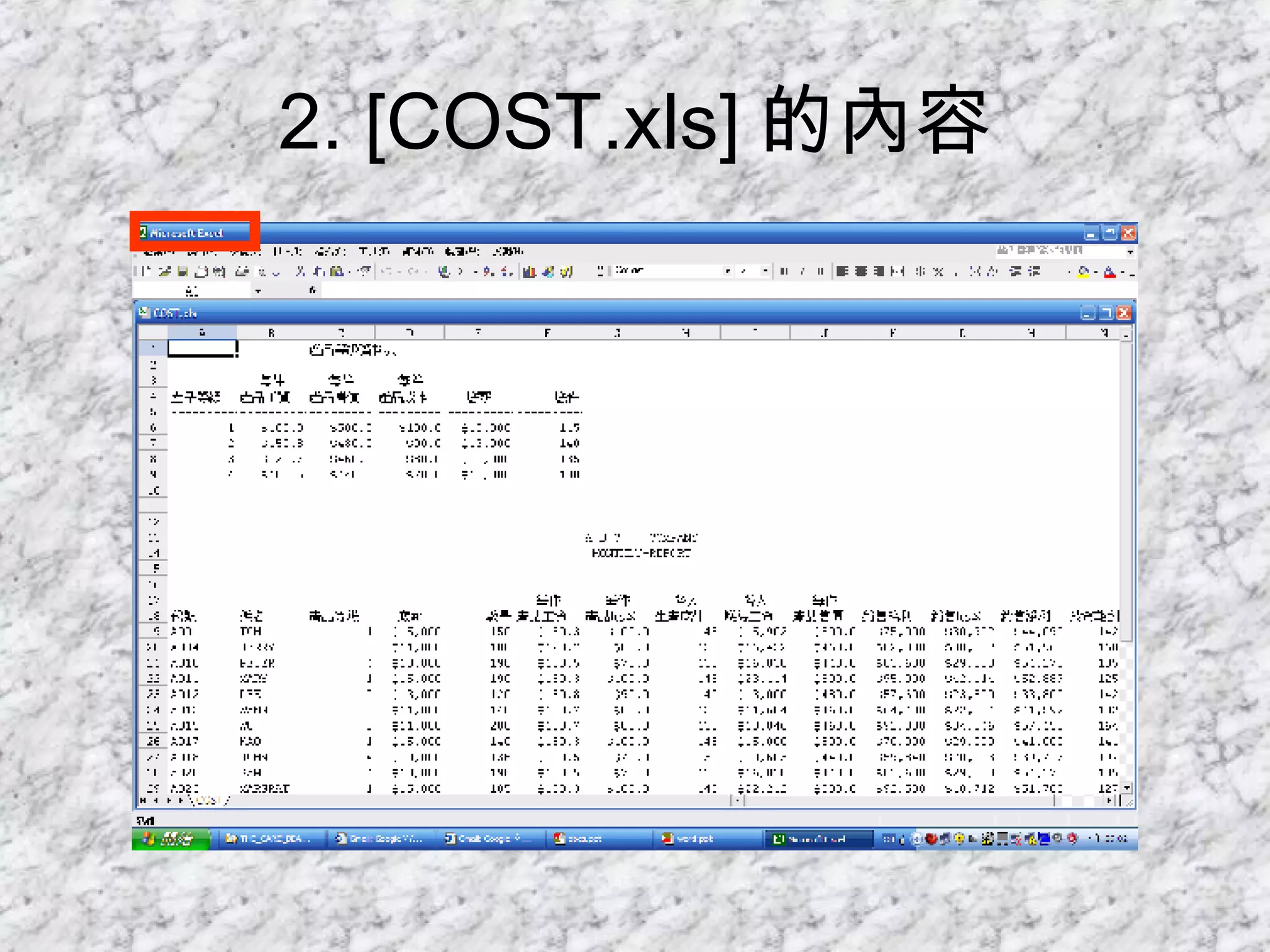Viewport: 1270px width, 952px height.
Task: Open the Fill Color dropdown arrow
Action: [x=1096, y=271]
